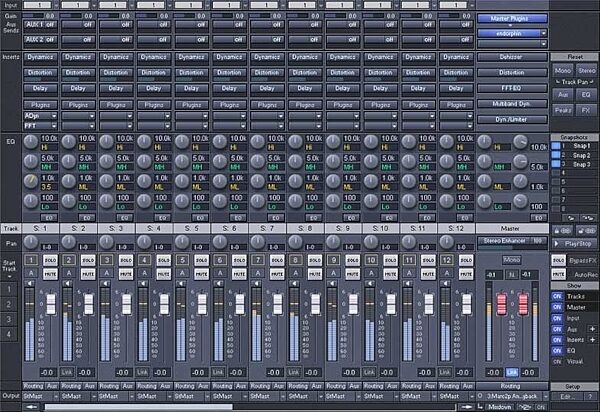Mute track S: 12

[466, 274]
